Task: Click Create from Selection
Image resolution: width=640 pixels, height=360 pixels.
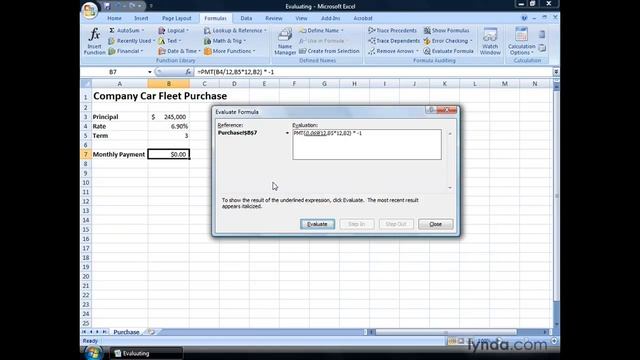Action: click(x=329, y=51)
